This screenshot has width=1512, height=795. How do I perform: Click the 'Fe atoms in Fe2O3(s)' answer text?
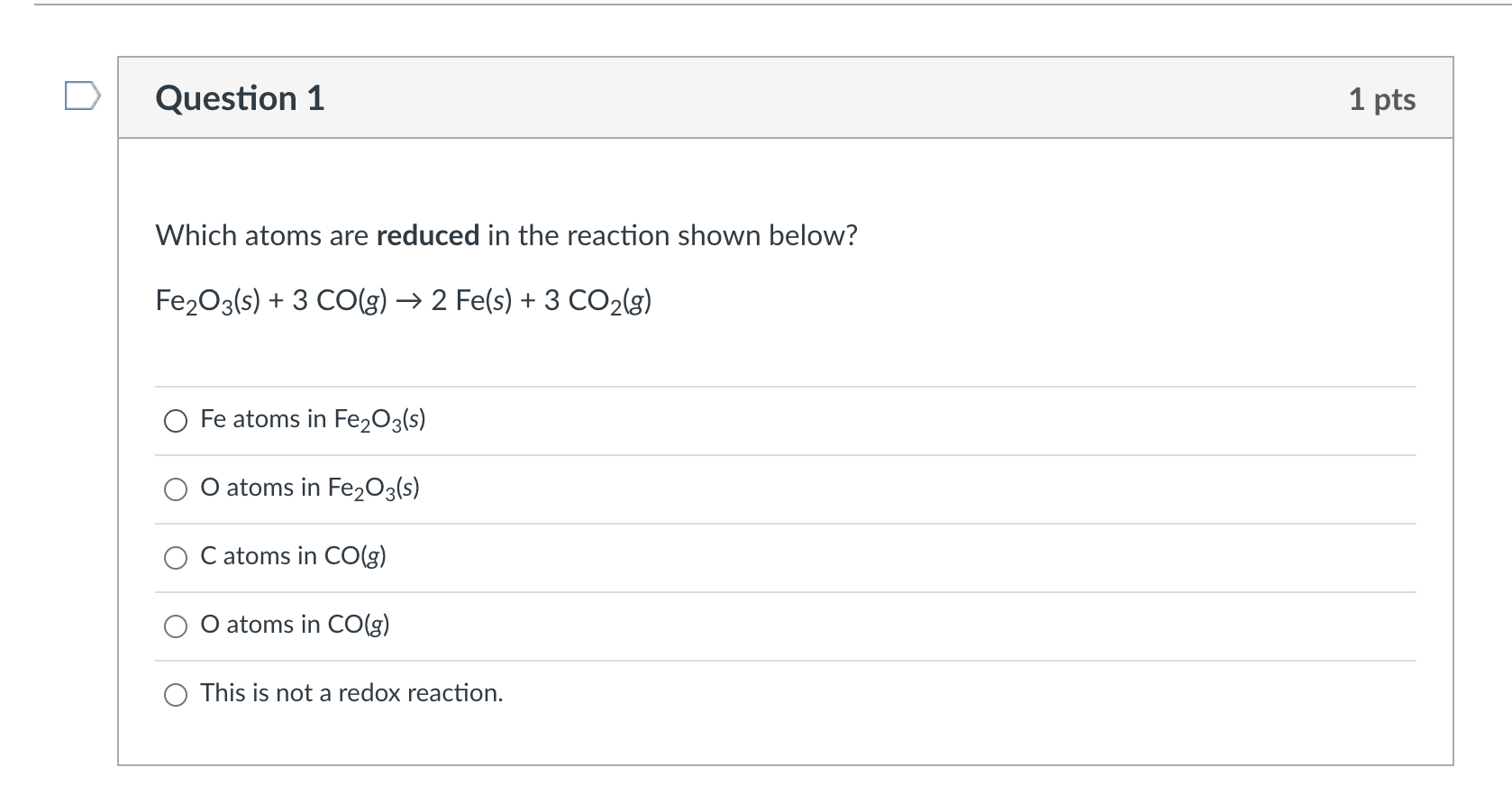click(313, 419)
